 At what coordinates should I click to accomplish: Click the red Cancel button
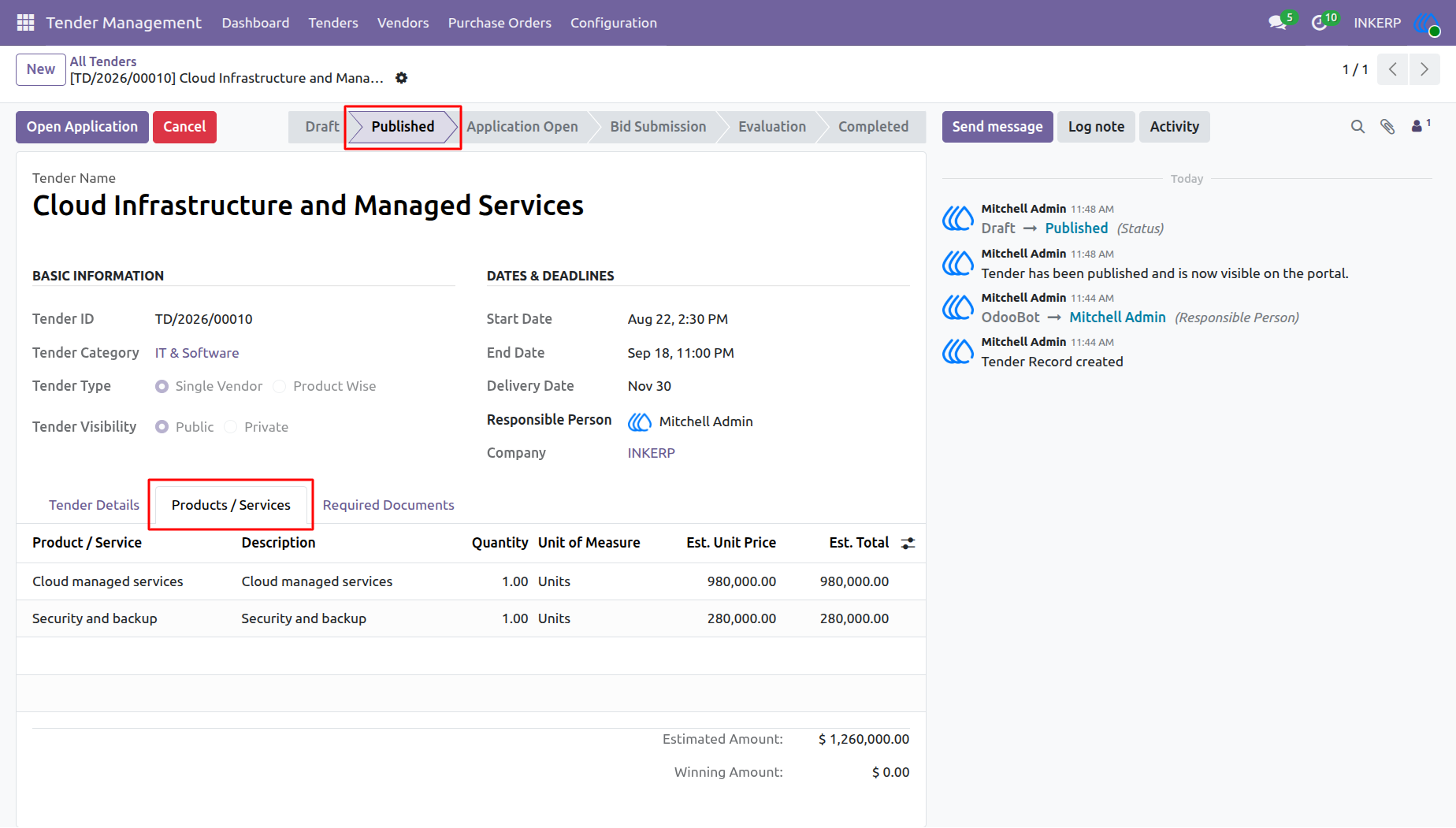(184, 127)
